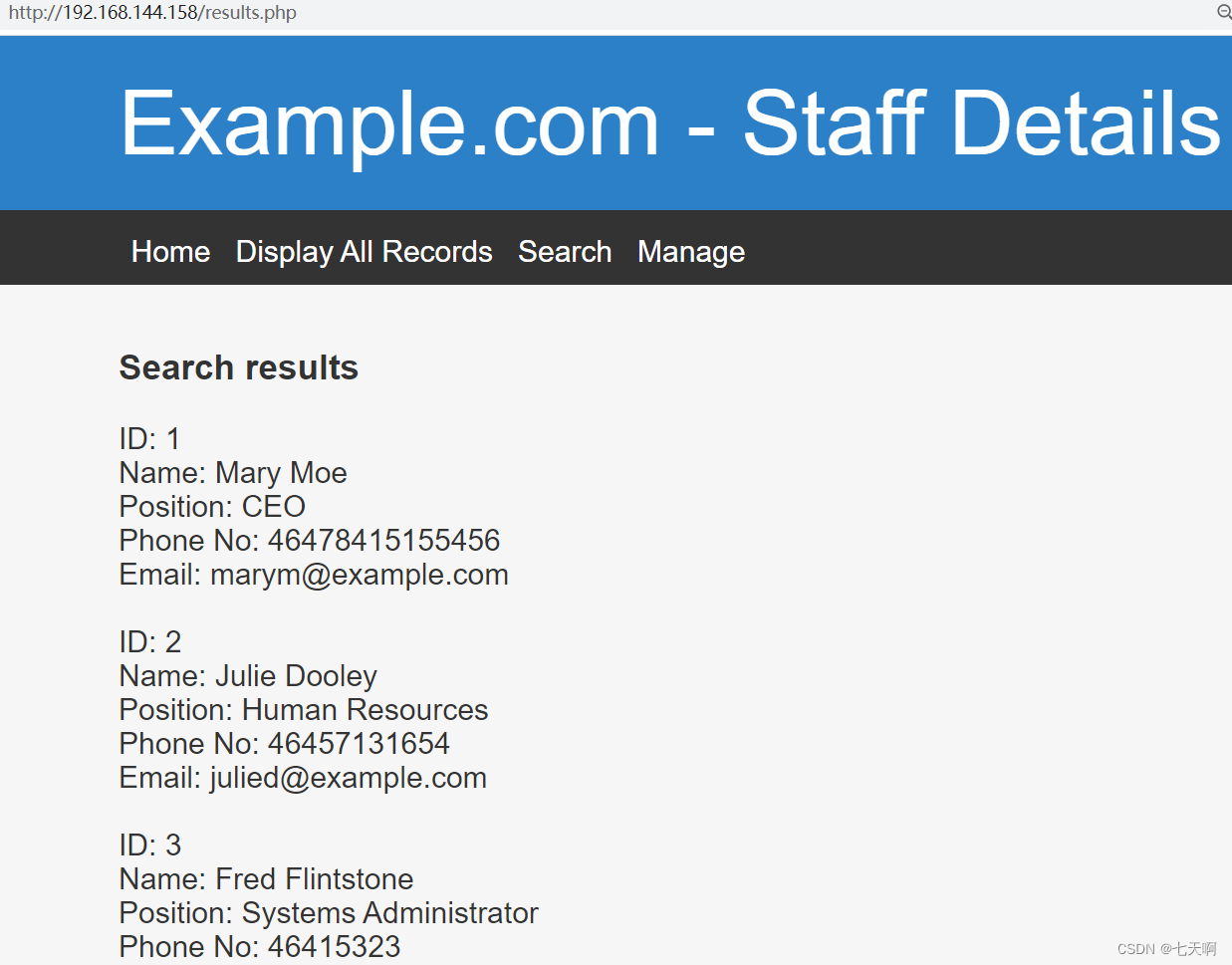
Task: Click the Search results heading
Action: tap(239, 367)
